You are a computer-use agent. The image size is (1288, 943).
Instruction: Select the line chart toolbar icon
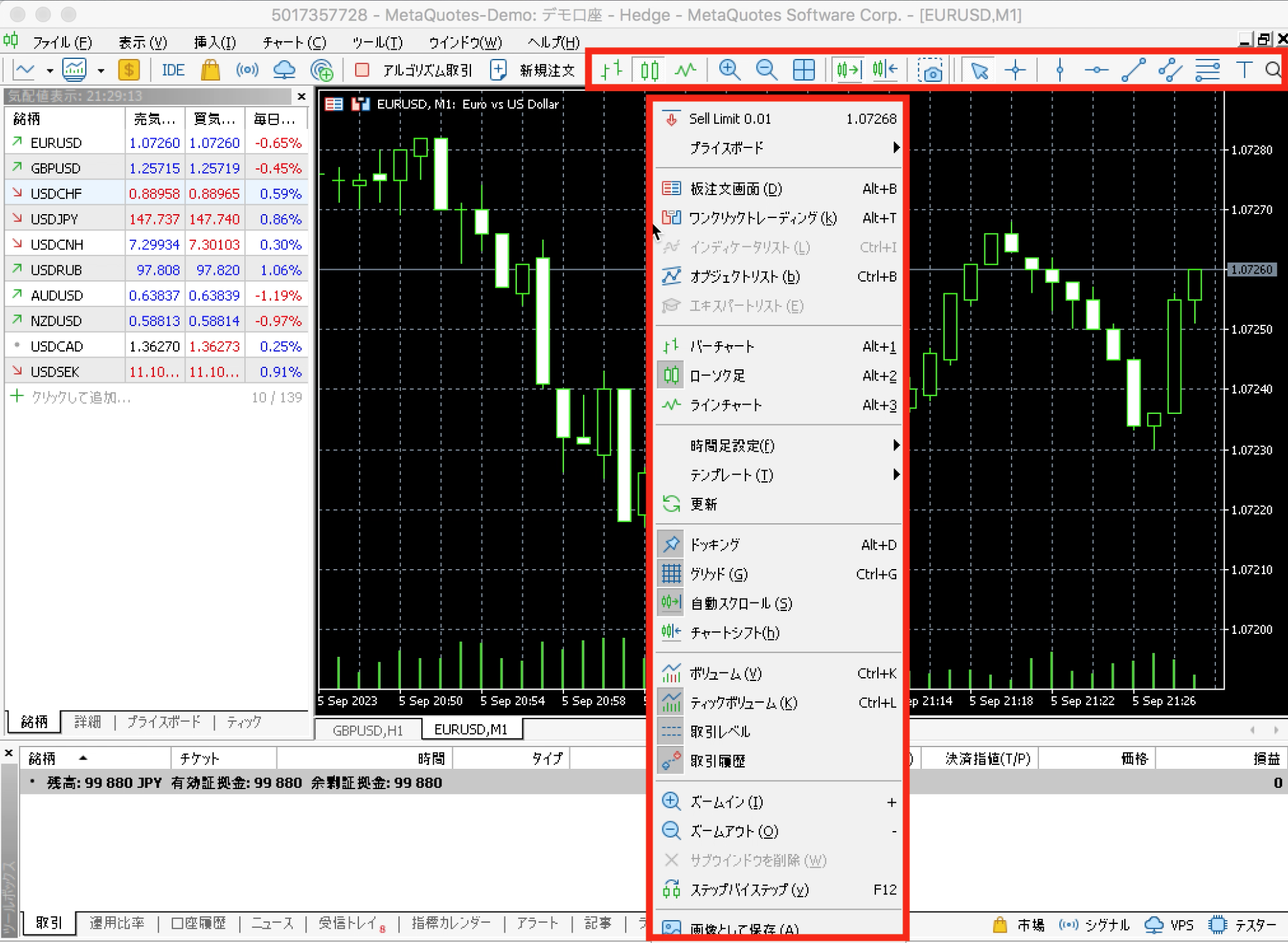[x=686, y=69]
